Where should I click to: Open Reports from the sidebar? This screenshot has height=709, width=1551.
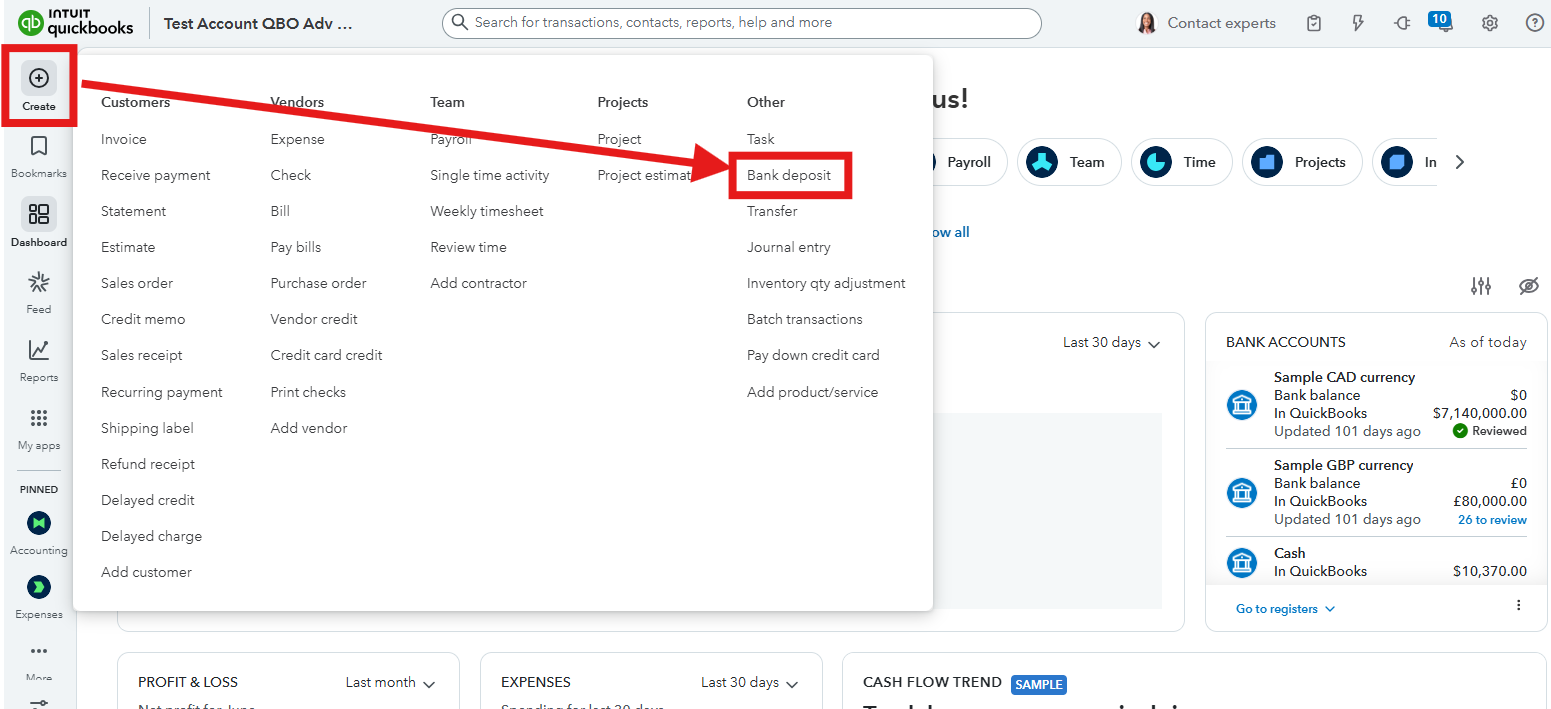[x=39, y=350]
